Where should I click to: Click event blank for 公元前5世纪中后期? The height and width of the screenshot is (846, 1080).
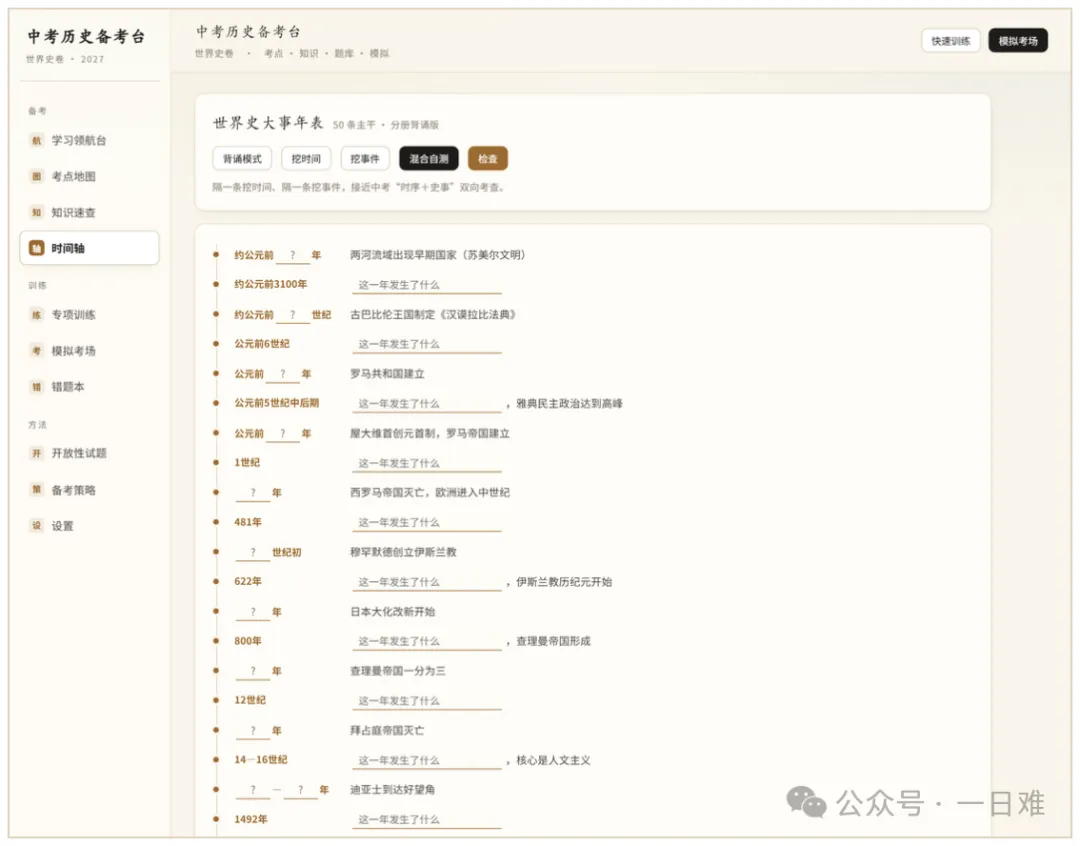click(426, 404)
